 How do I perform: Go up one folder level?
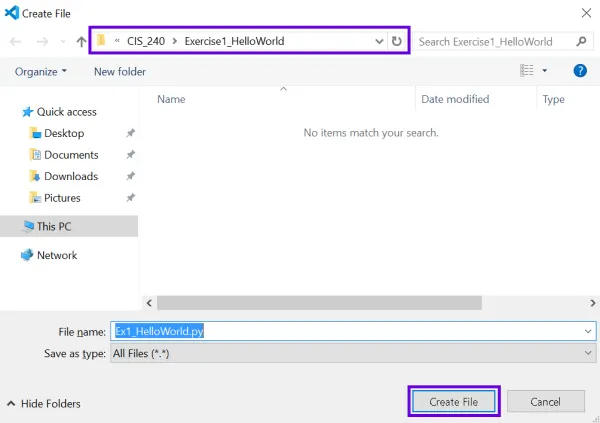point(81,41)
